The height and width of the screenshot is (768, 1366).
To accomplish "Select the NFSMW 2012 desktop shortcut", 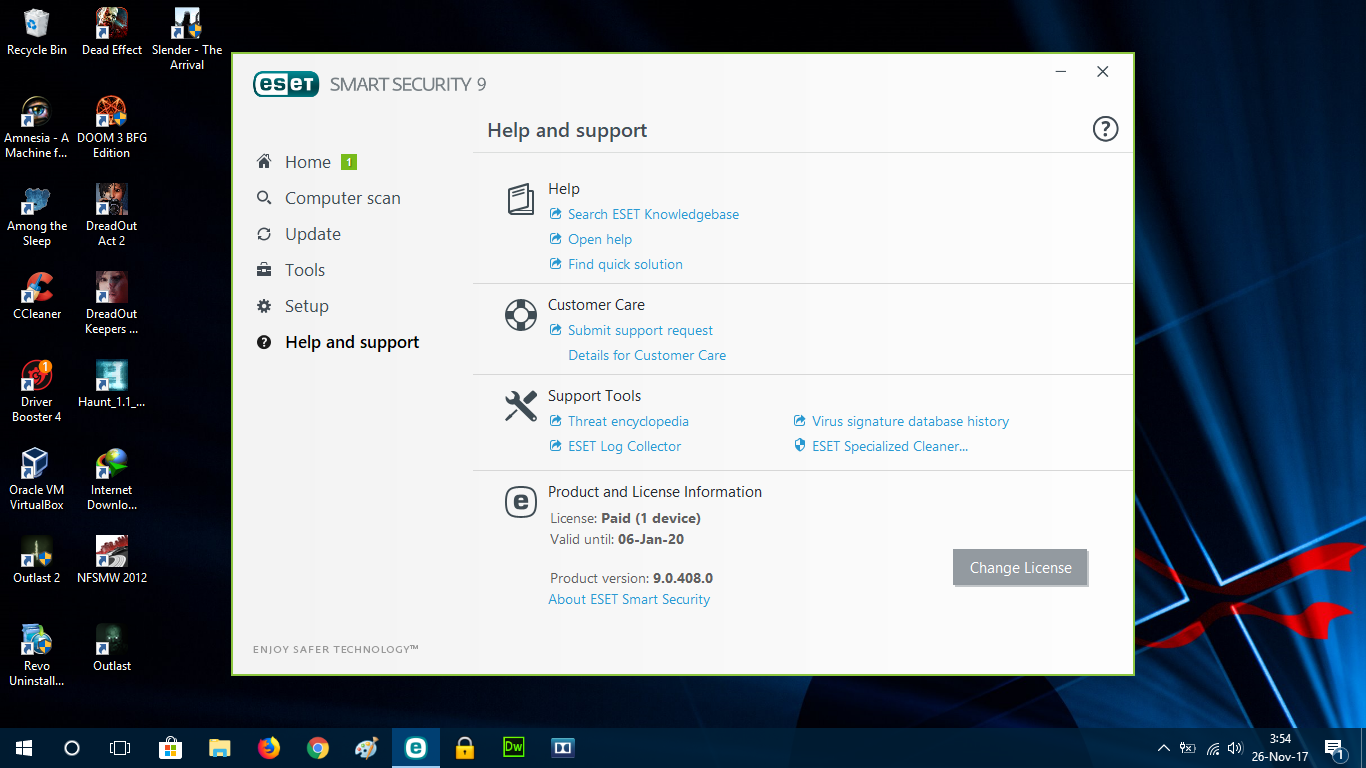I will coord(112,560).
